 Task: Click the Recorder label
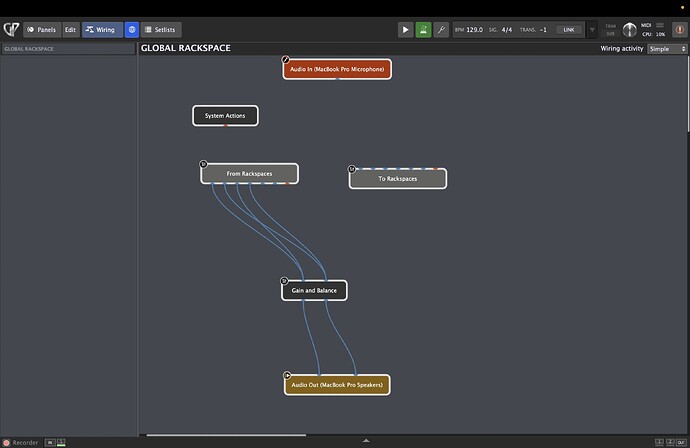pyautogui.click(x=25, y=443)
